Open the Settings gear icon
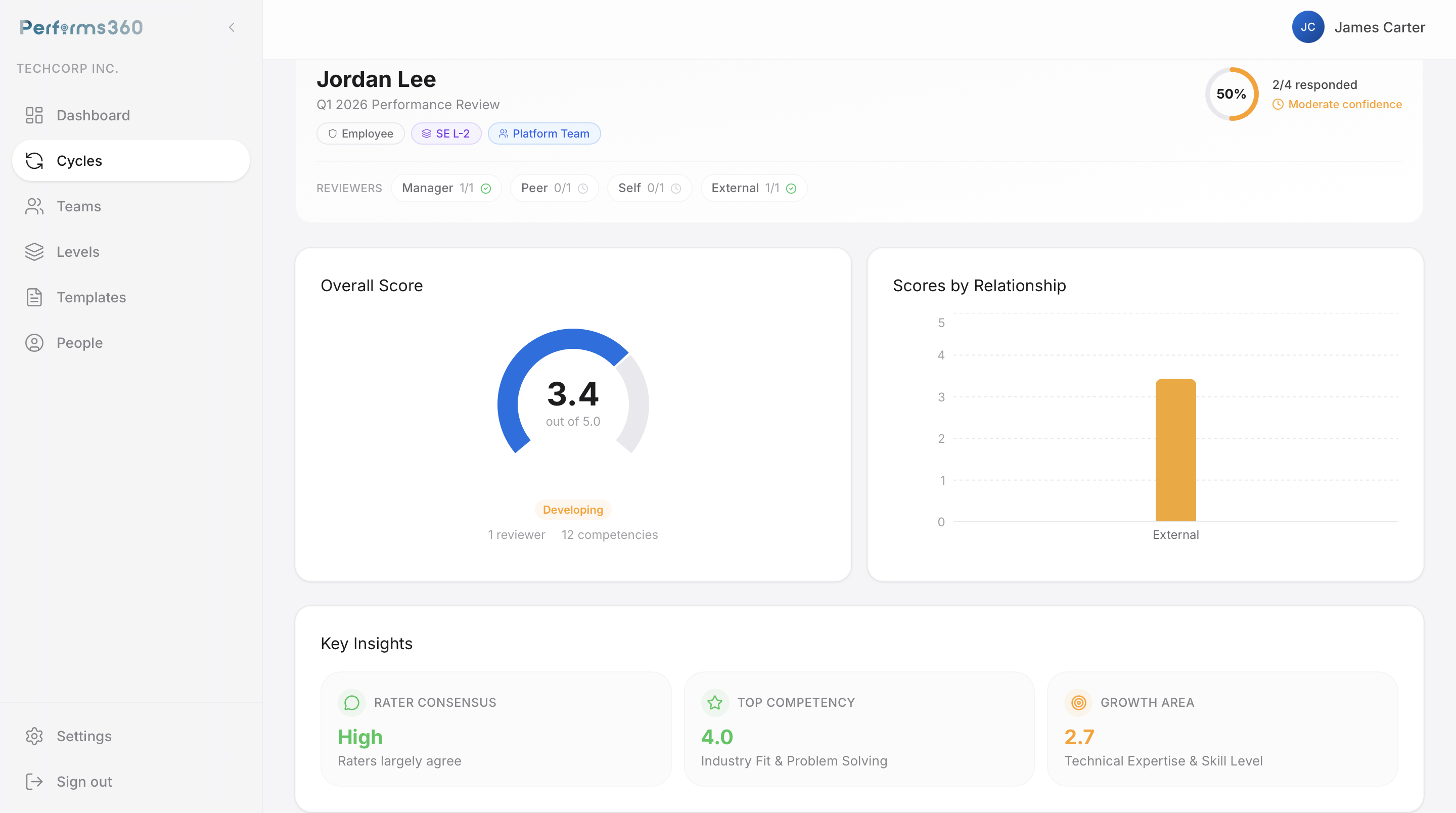 34,736
